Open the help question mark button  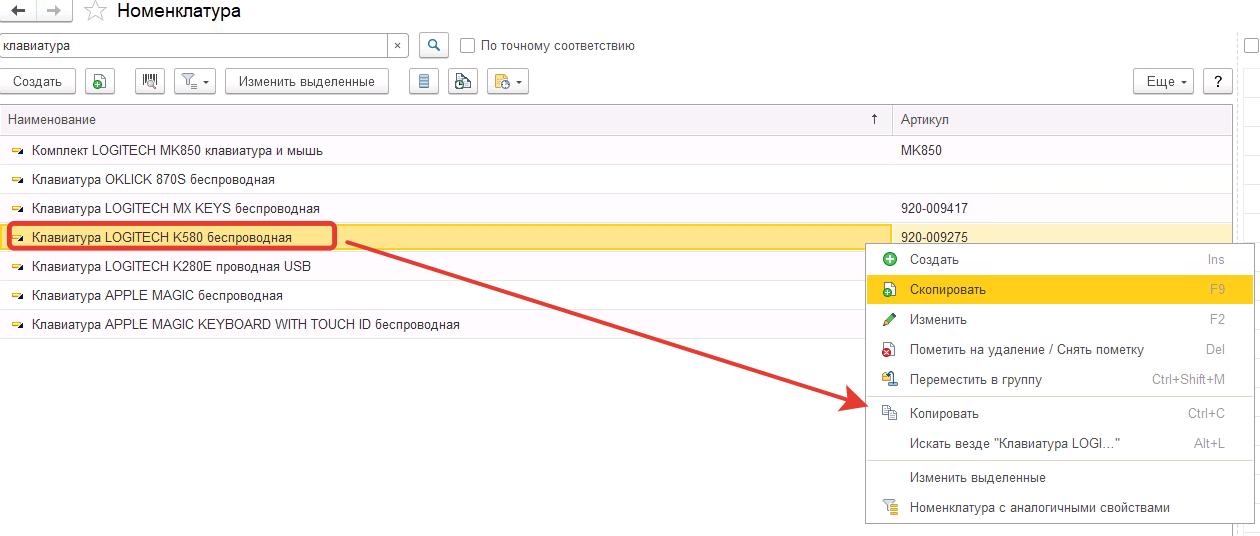coord(1217,82)
